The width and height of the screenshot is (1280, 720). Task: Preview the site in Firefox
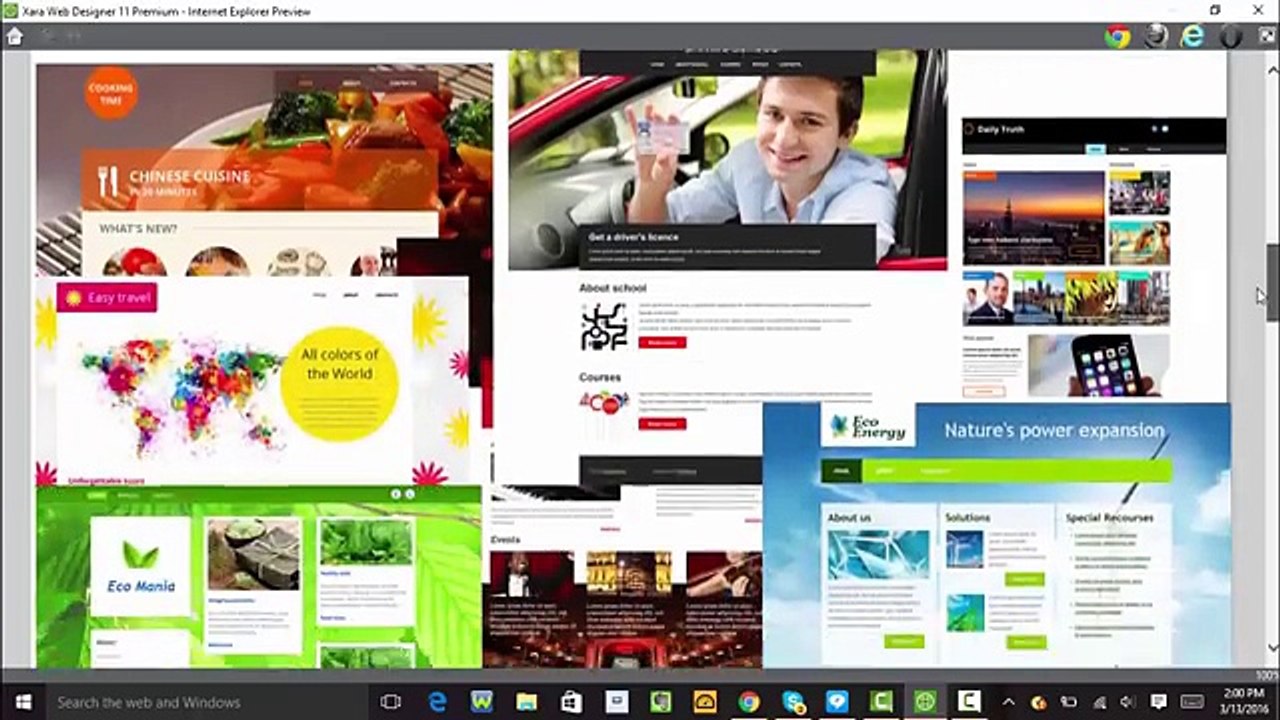[1155, 36]
